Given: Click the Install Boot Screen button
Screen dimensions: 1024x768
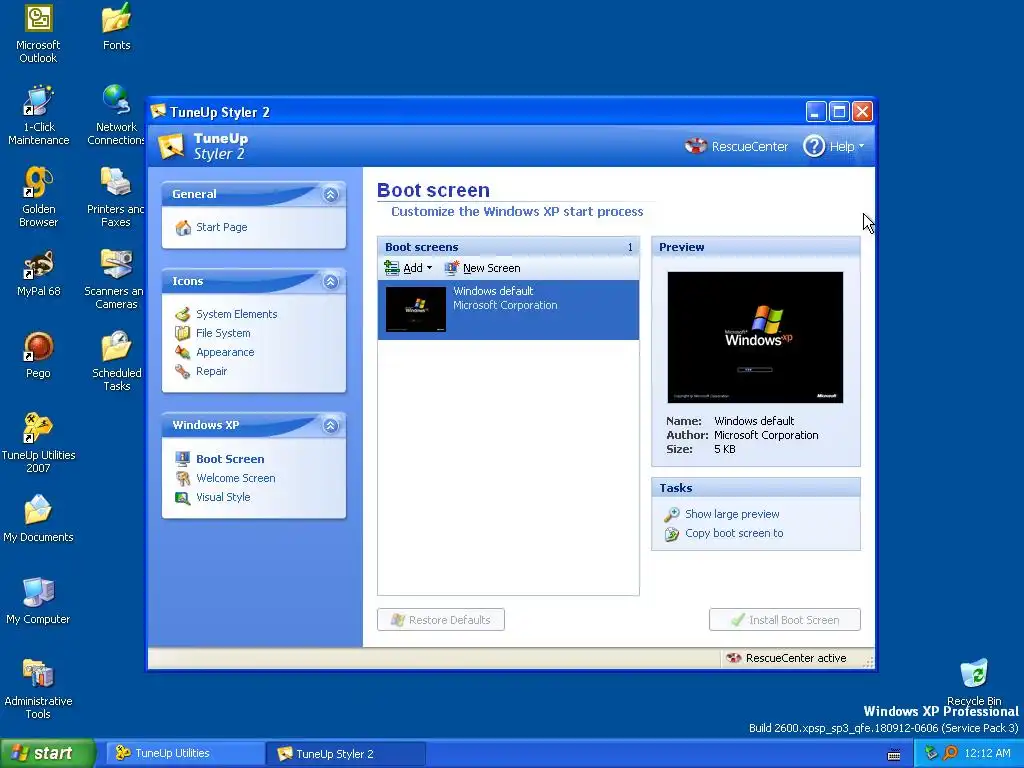Looking at the screenshot, I should [x=784, y=620].
